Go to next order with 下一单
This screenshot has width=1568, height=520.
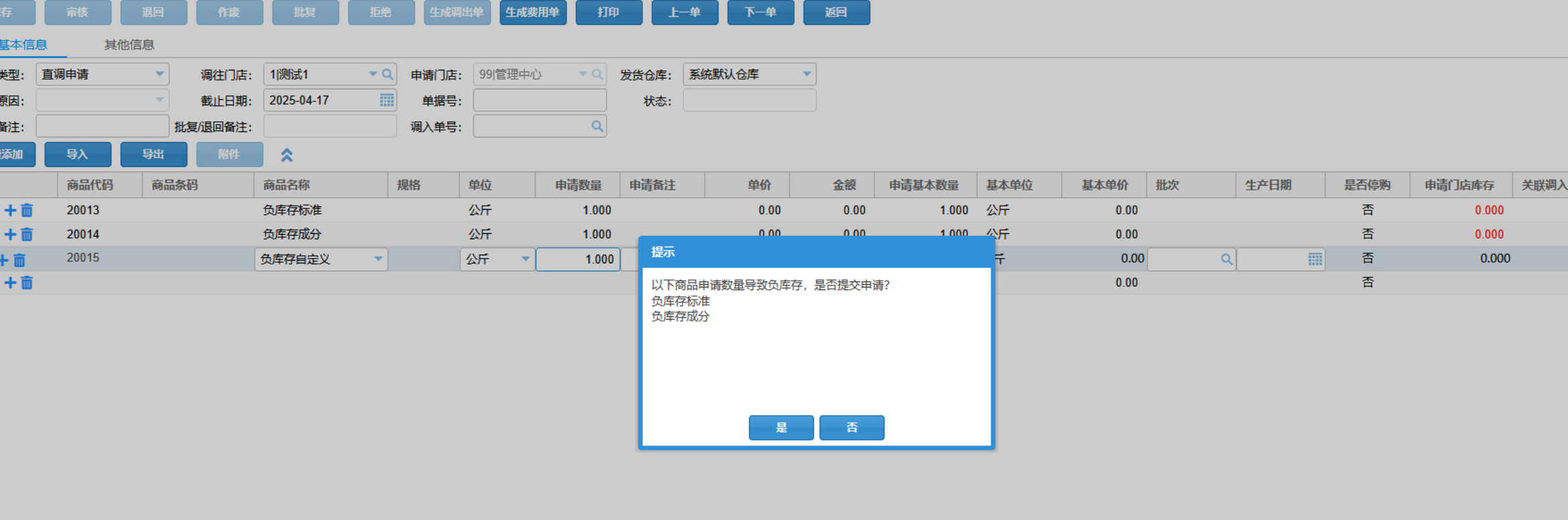pyautogui.click(x=761, y=12)
